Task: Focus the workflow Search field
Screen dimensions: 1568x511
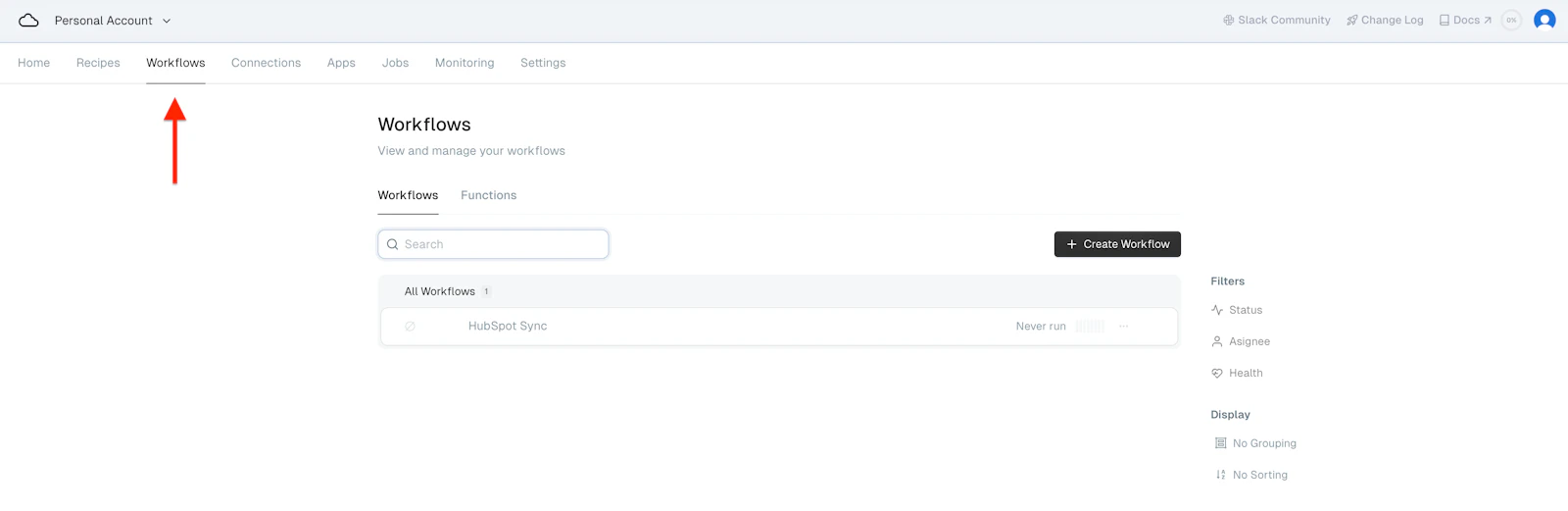Action: pyautogui.click(x=493, y=244)
